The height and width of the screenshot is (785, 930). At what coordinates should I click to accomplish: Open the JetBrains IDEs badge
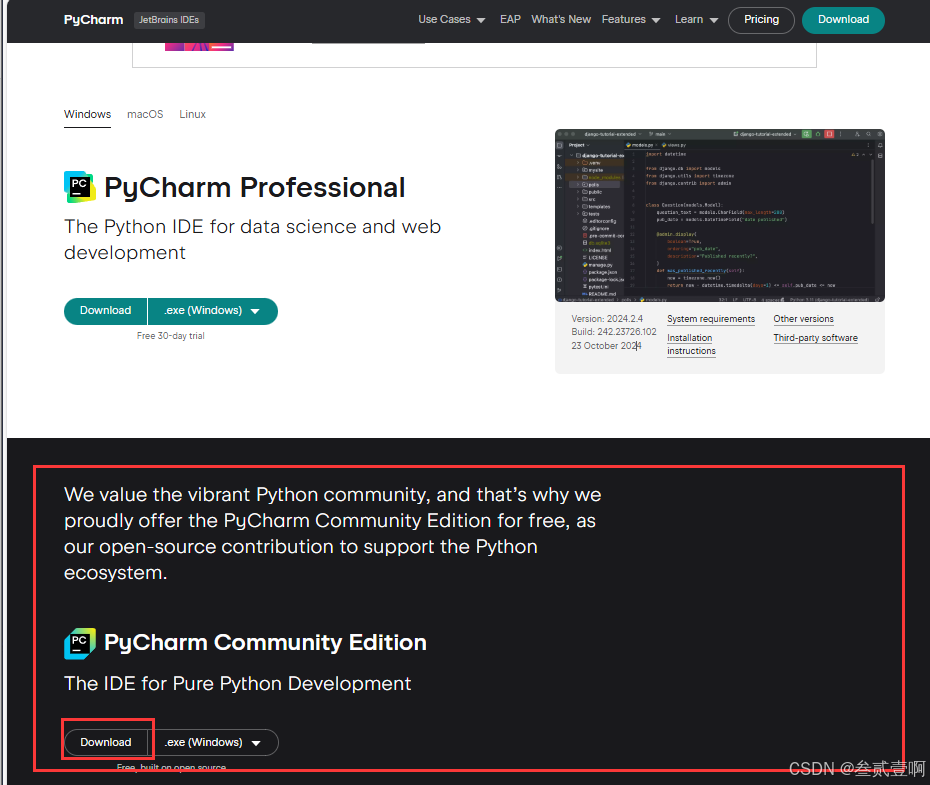point(169,20)
